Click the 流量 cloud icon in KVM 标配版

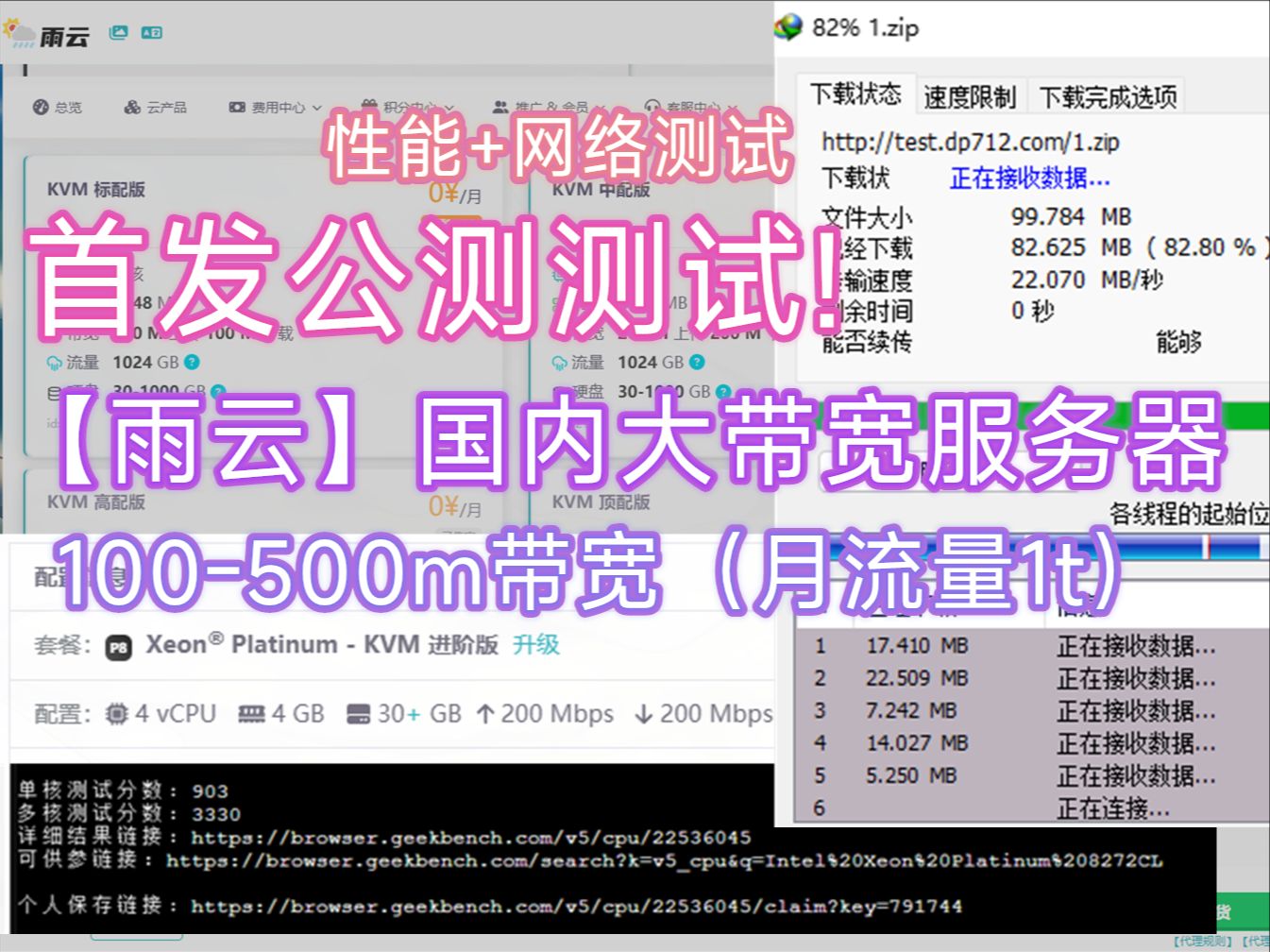click(x=55, y=363)
